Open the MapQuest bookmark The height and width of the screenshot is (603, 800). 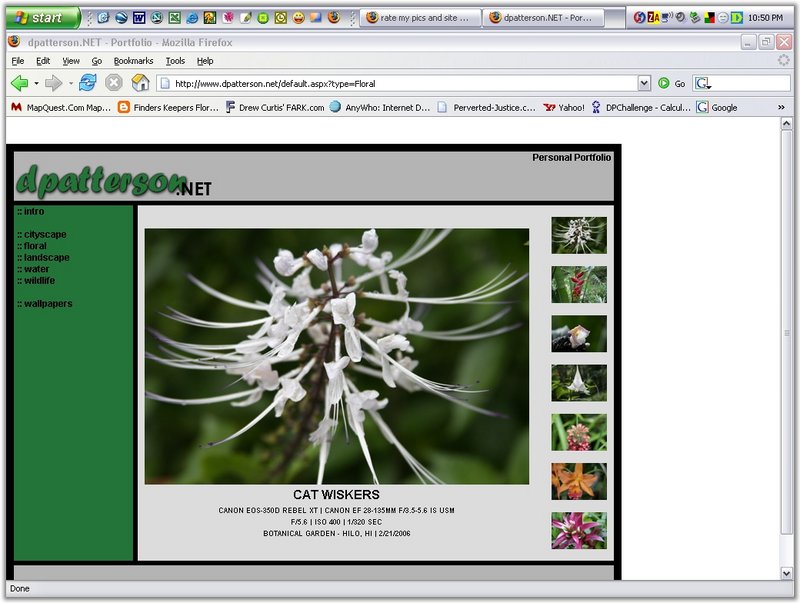(61, 108)
